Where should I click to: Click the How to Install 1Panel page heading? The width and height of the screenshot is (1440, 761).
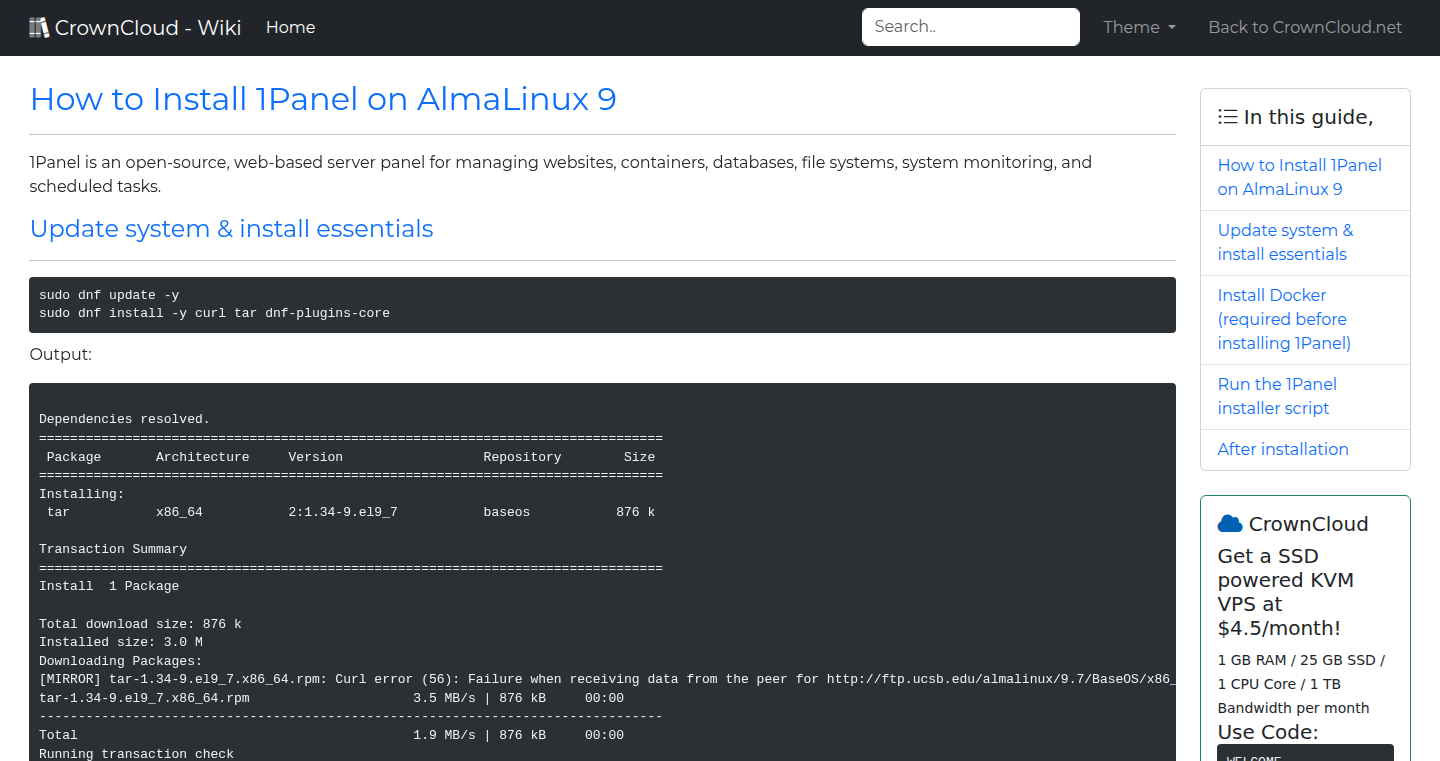coord(323,99)
